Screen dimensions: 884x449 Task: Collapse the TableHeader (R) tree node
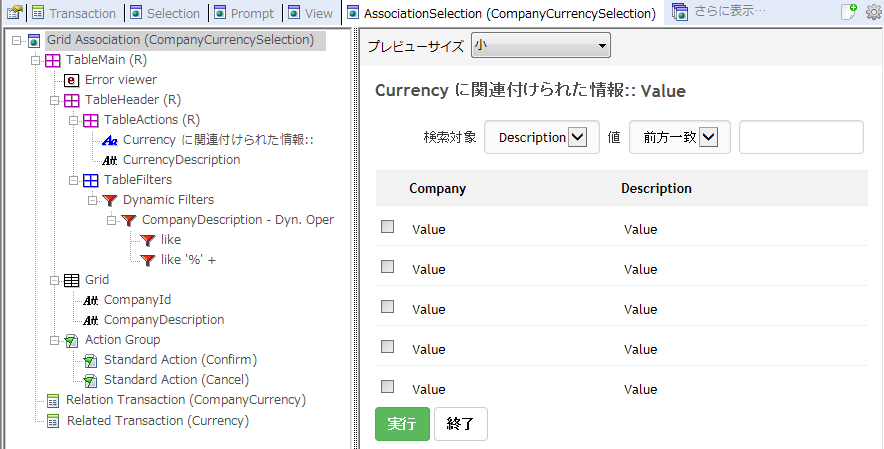[53, 100]
